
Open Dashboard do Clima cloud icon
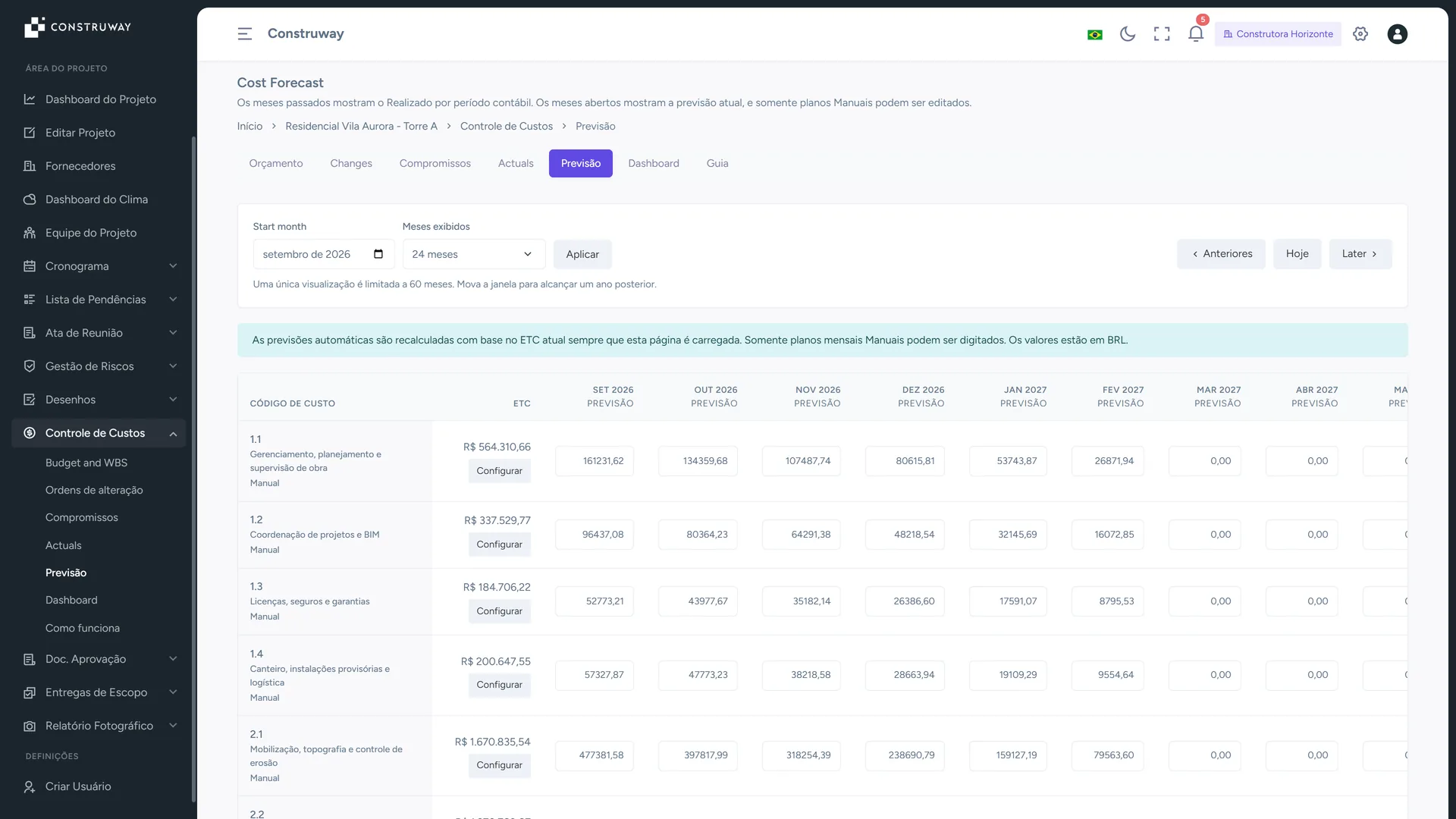pyautogui.click(x=30, y=199)
